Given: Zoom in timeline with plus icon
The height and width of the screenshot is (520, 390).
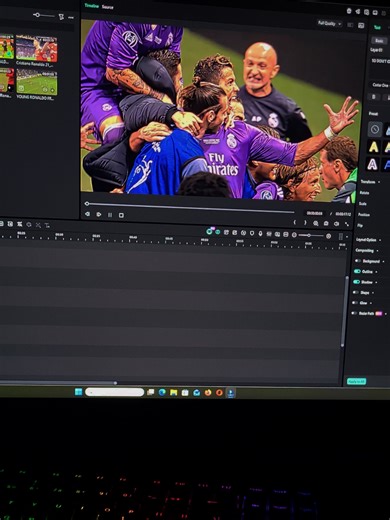Looking at the screenshot, I should [x=328, y=236].
